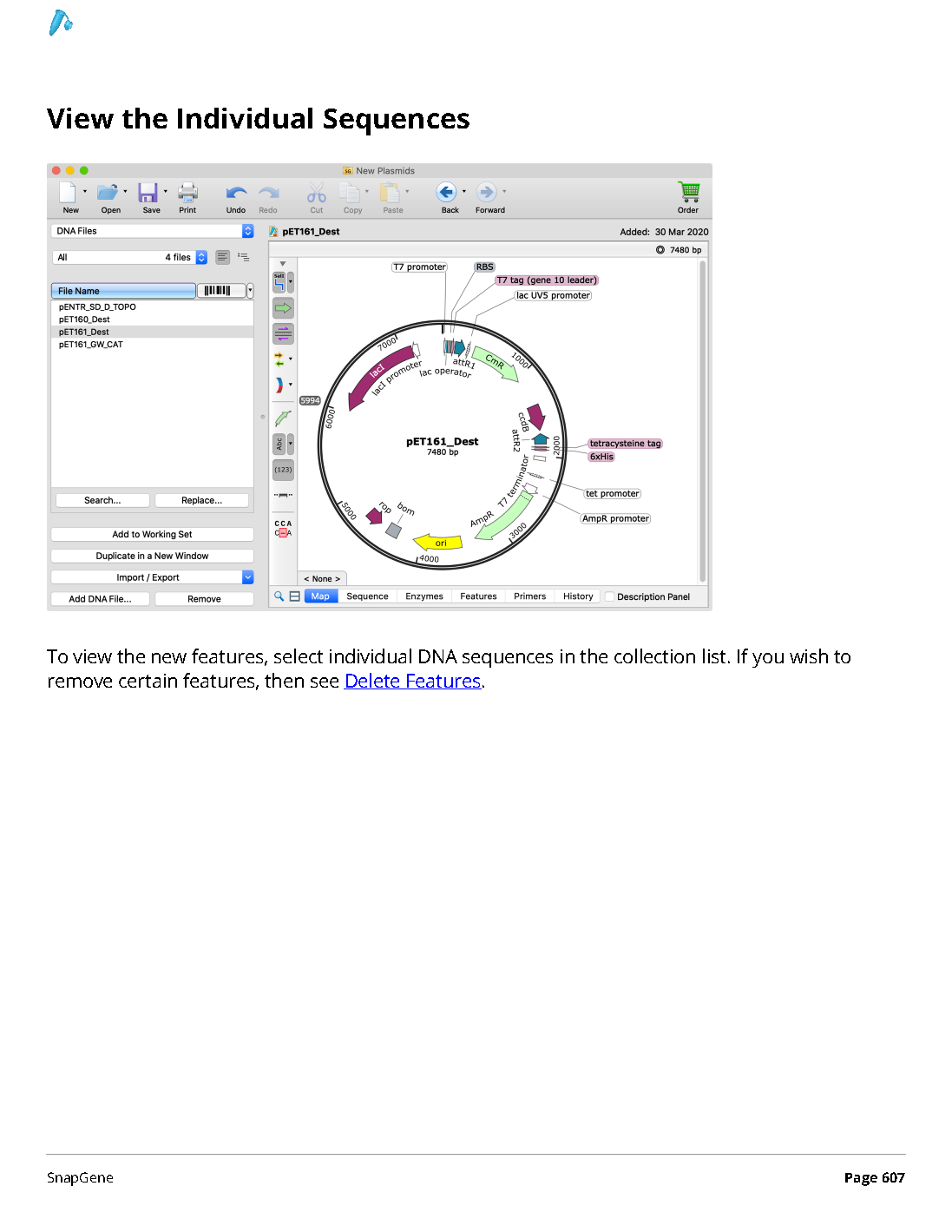Switch to the Features tab

tap(478, 596)
